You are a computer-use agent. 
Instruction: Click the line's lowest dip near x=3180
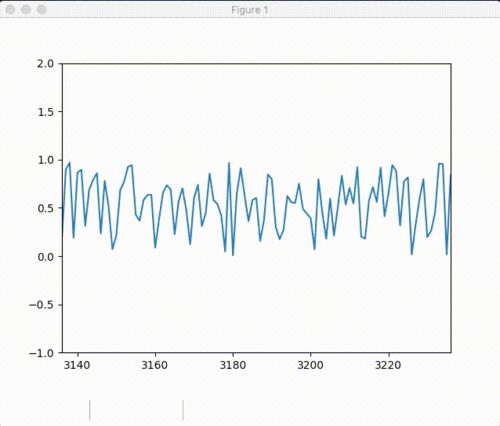[x=233, y=255]
